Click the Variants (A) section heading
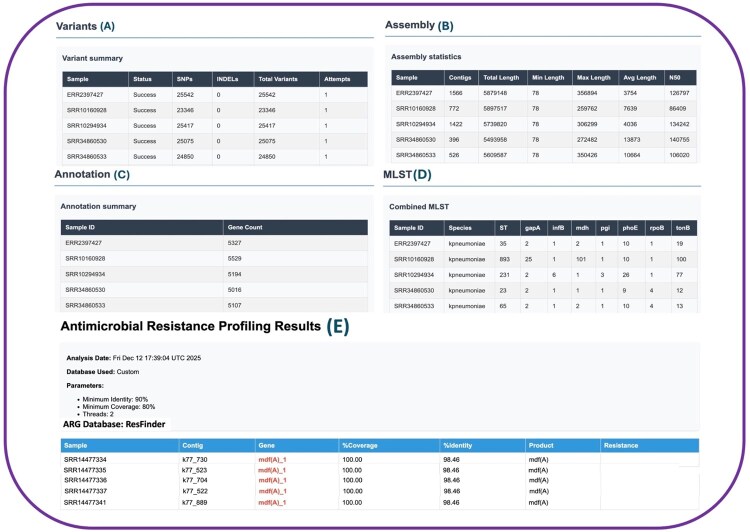 click(x=85, y=26)
